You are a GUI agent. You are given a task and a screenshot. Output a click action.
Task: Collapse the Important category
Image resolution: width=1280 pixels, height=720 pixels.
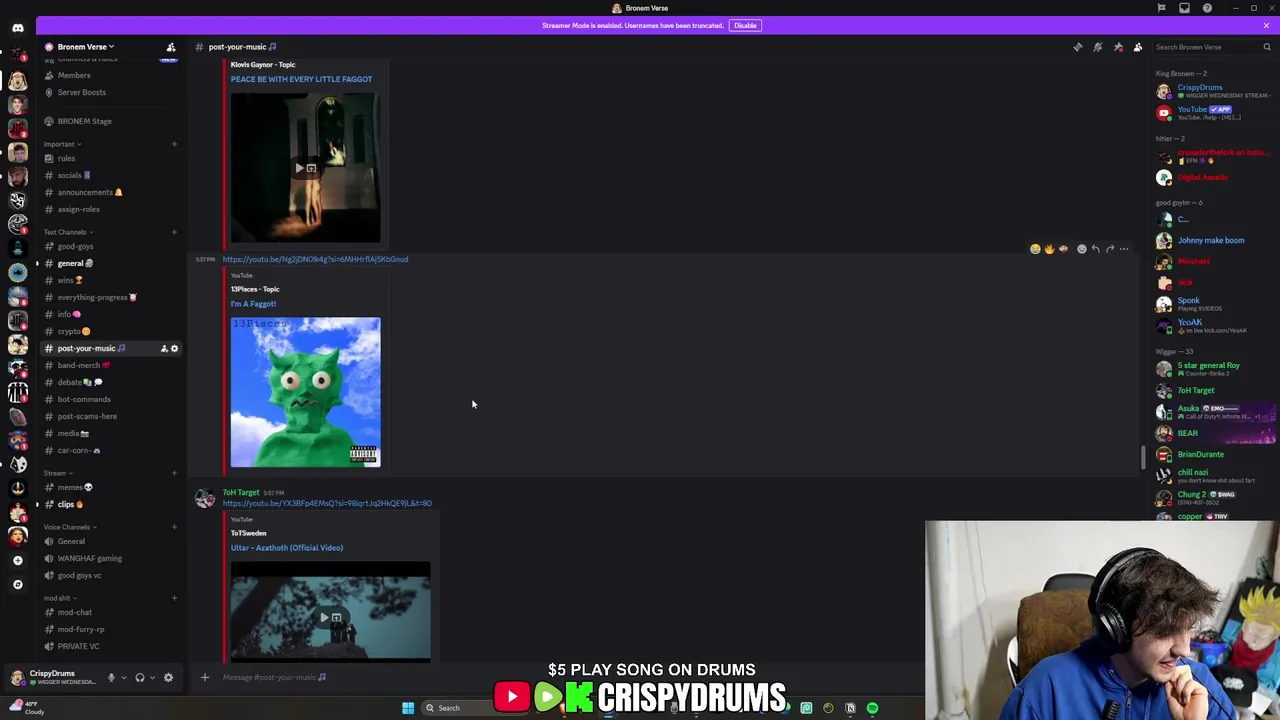62,144
